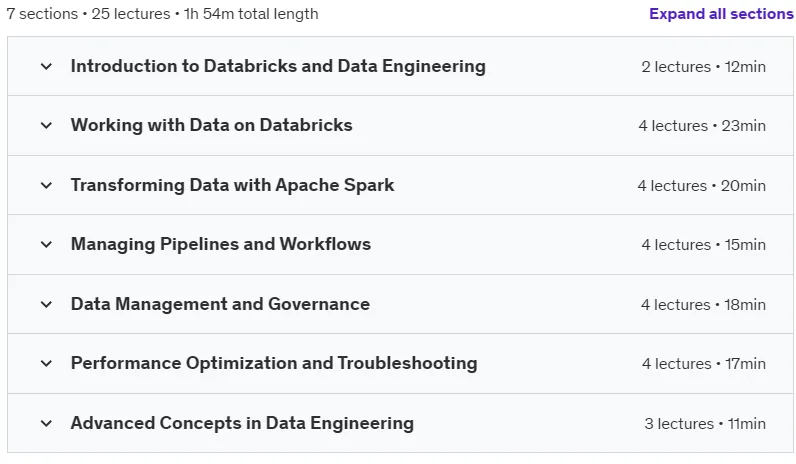The height and width of the screenshot is (464, 796).
Task: Expand Working with Data on Databricks chevron
Action: coord(46,125)
